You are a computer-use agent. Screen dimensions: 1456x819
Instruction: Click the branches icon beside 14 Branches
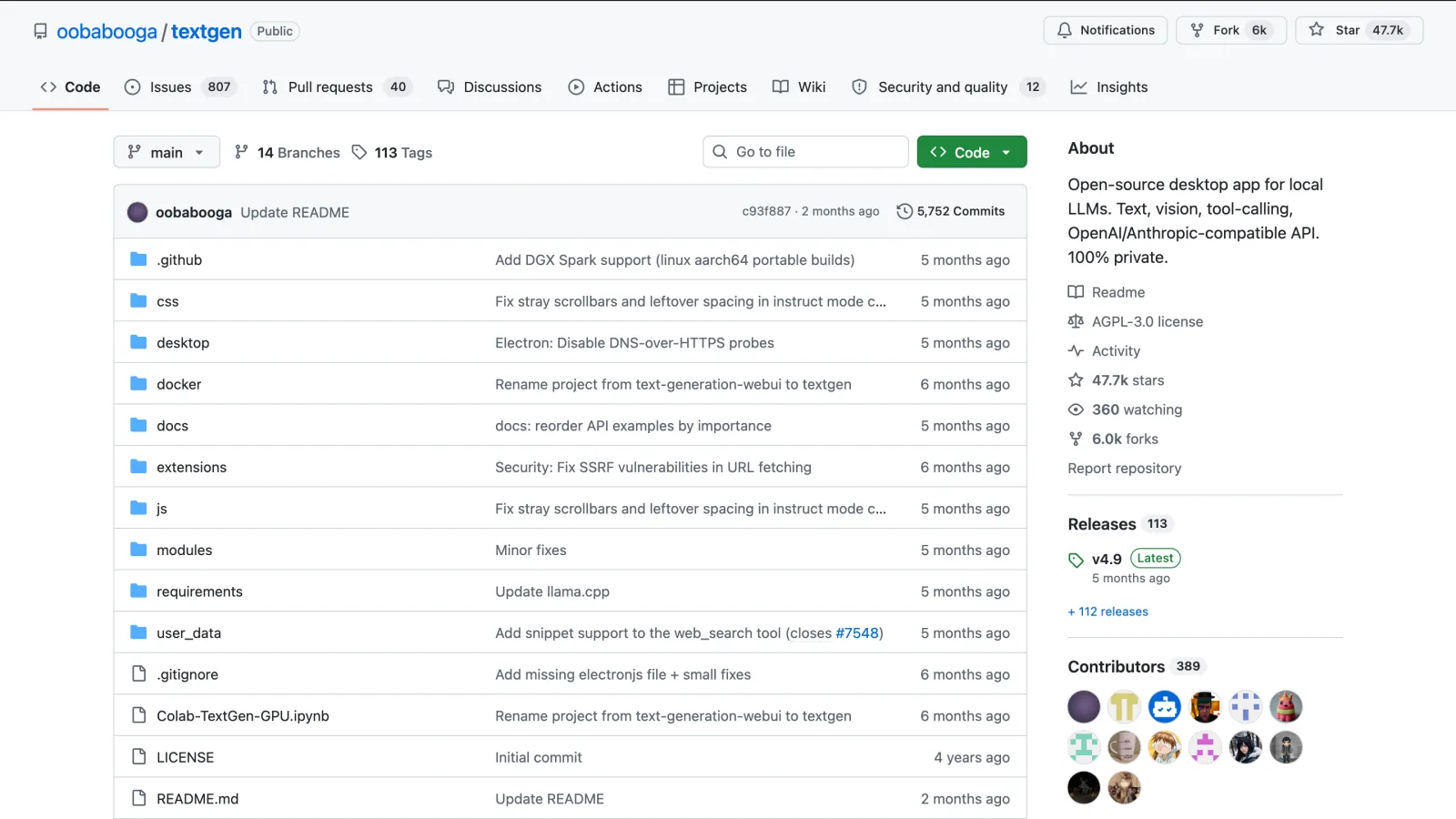[241, 152]
